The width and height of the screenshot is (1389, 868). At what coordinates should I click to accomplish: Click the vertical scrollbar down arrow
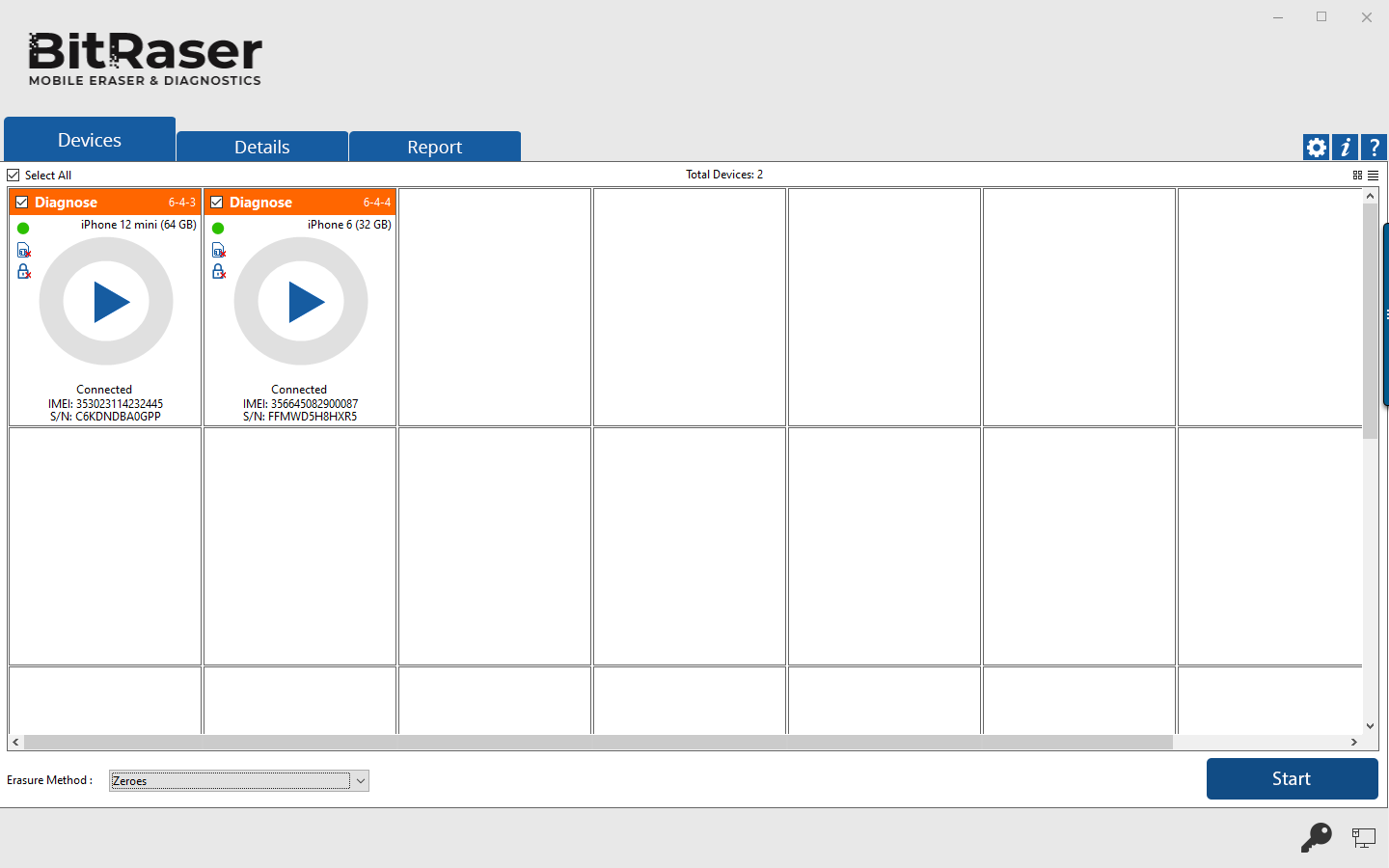(1370, 726)
